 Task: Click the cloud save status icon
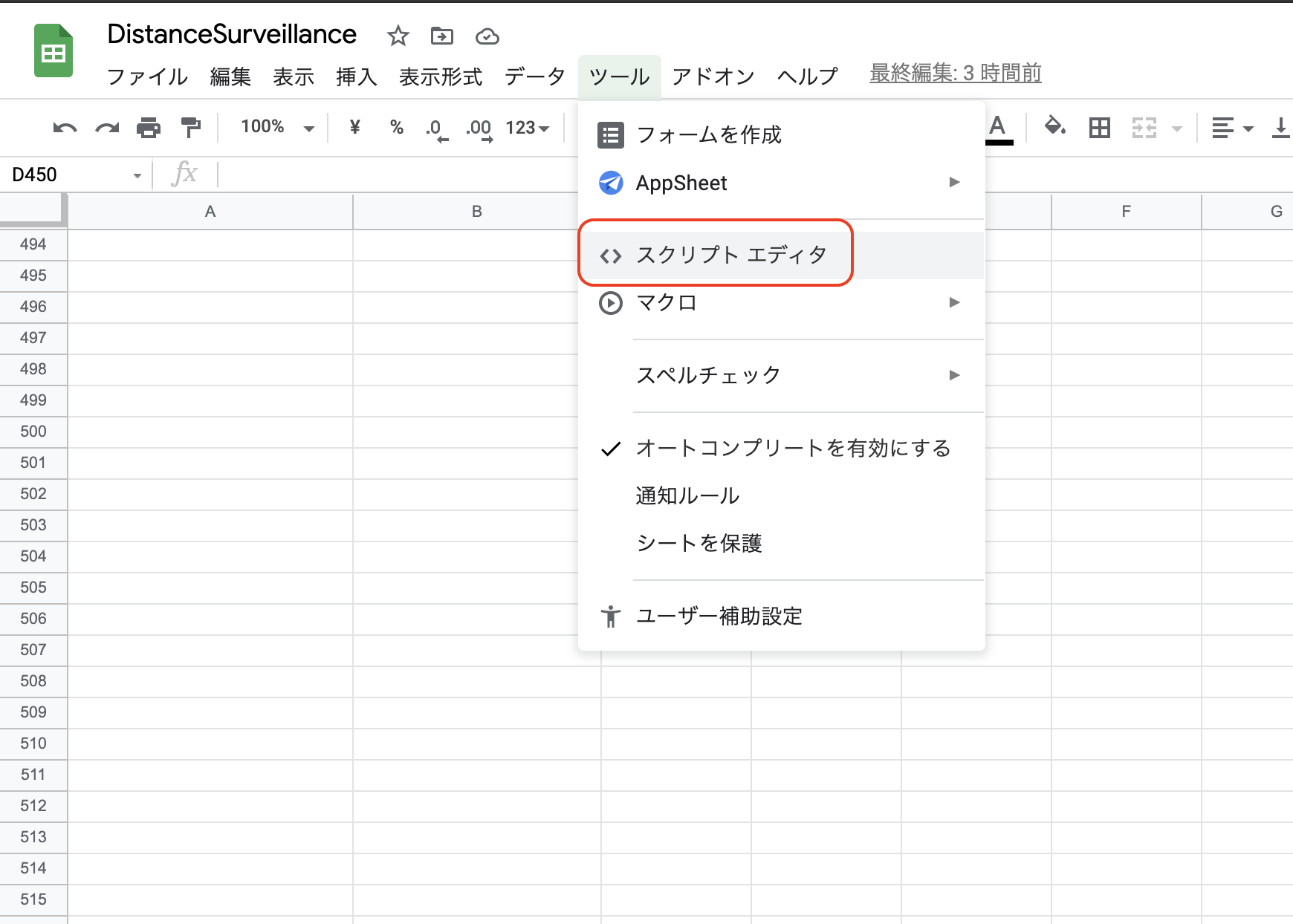pyautogui.click(x=487, y=36)
